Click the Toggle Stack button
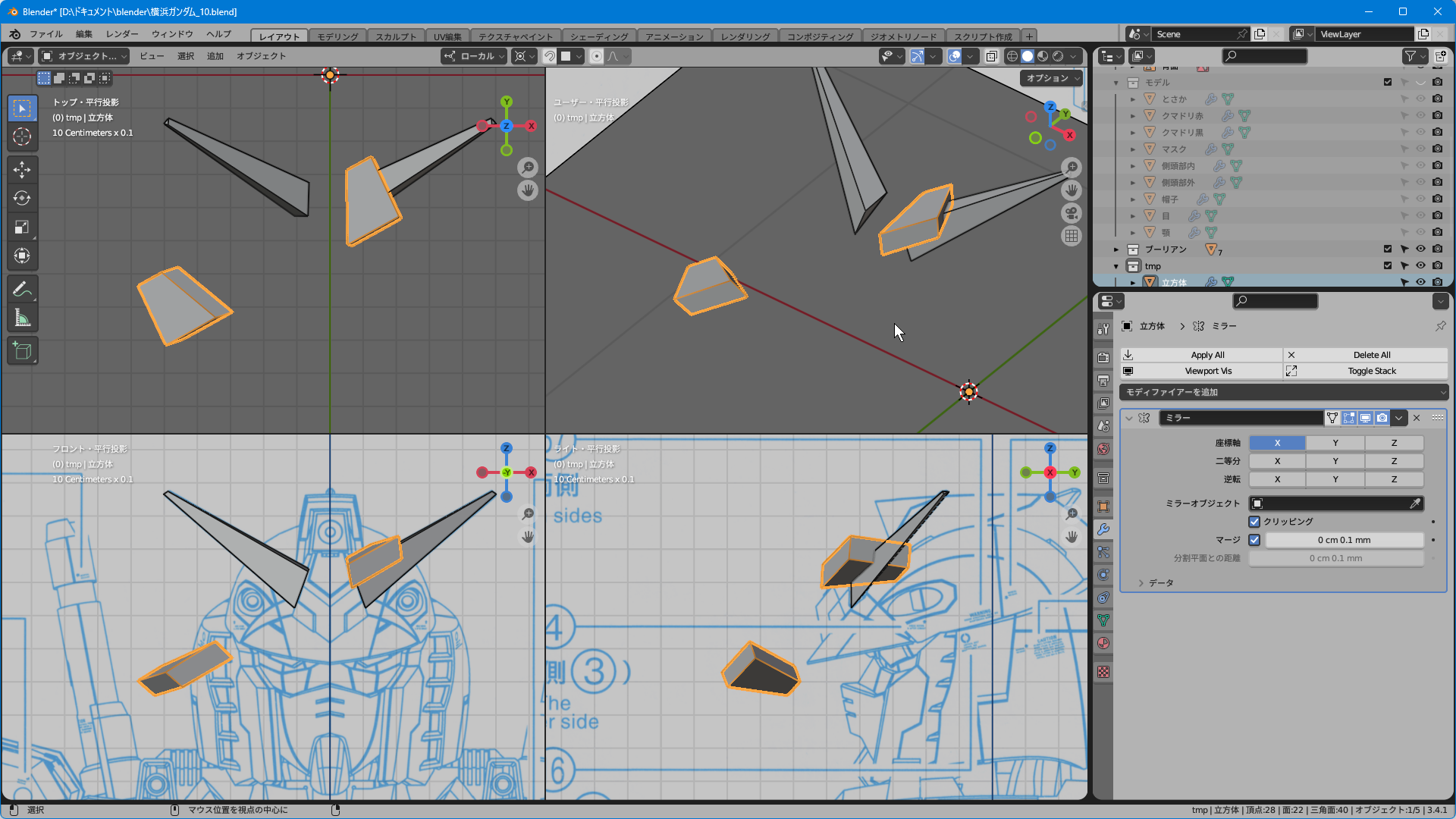1456x819 pixels. coord(1371,371)
